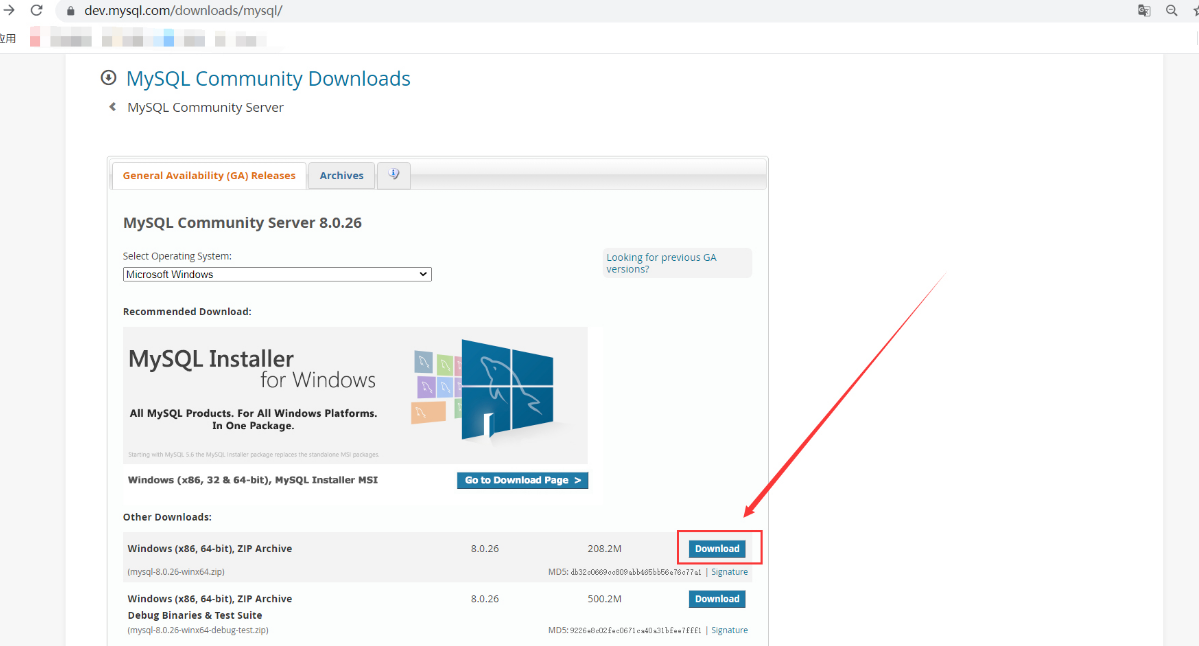Screen dimensions: 1199x646
Task: Click the (mysql-8.0.26-winx64-debug-test.zip) file name
Action: tap(198, 630)
